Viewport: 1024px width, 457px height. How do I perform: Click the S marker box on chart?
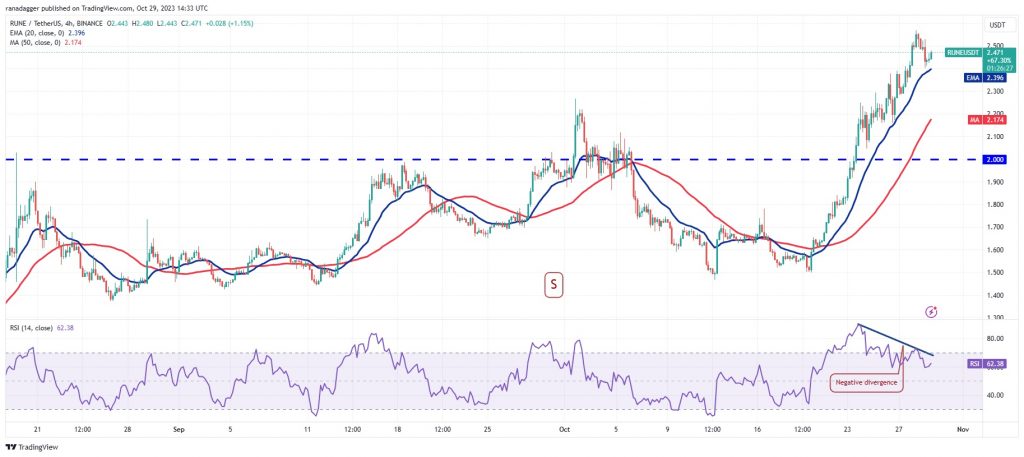click(554, 285)
